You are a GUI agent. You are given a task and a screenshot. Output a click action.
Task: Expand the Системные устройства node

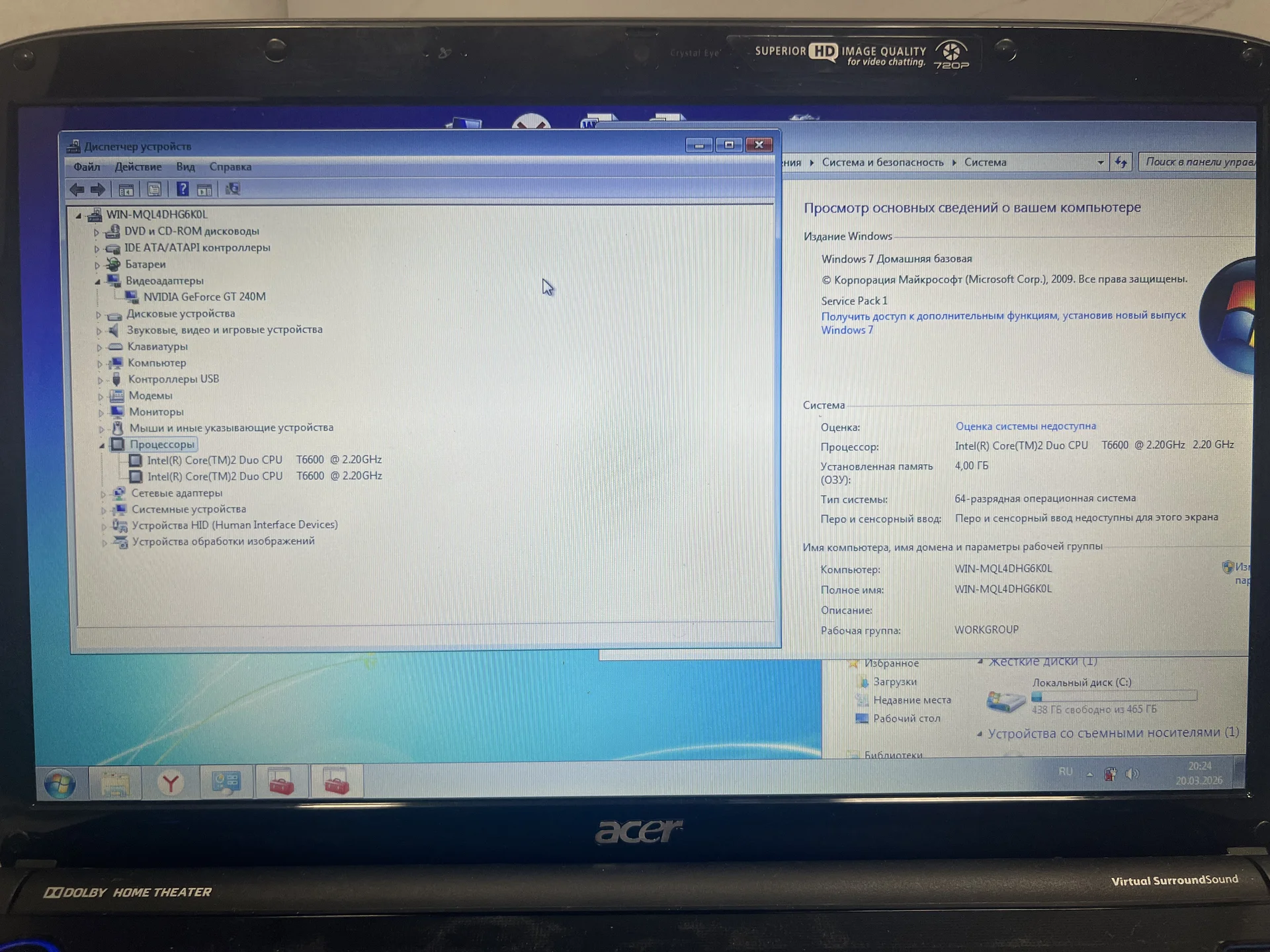tap(104, 510)
